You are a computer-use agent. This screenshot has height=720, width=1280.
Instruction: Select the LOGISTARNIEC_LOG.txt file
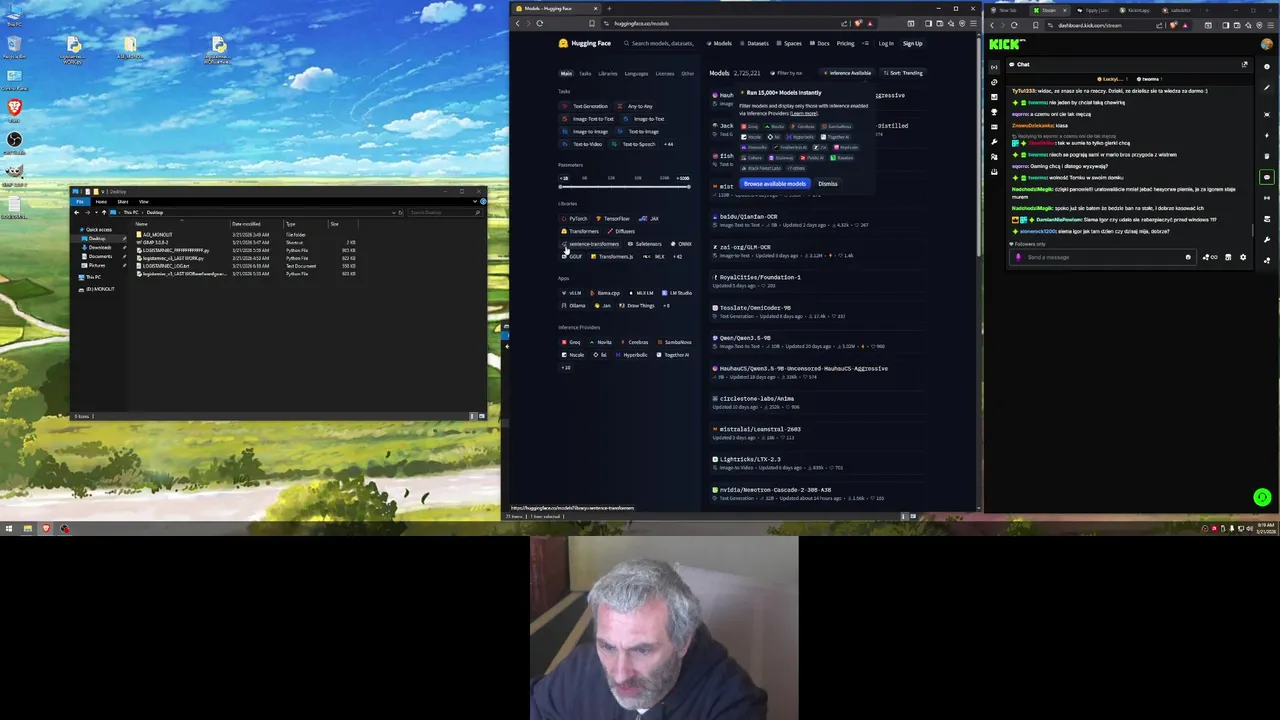click(165, 266)
